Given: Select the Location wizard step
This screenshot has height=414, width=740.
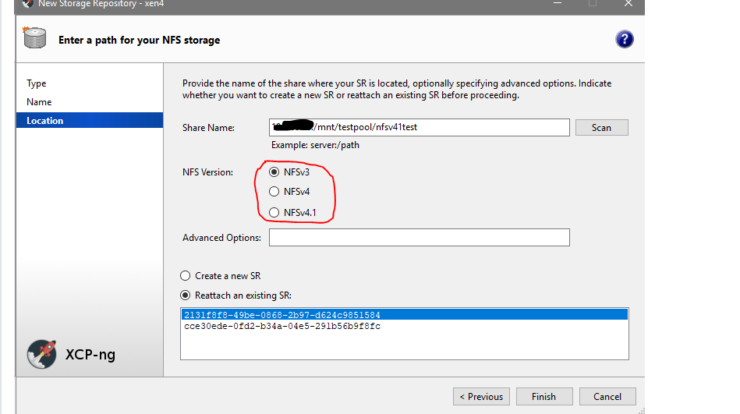Looking at the screenshot, I should [45, 121].
